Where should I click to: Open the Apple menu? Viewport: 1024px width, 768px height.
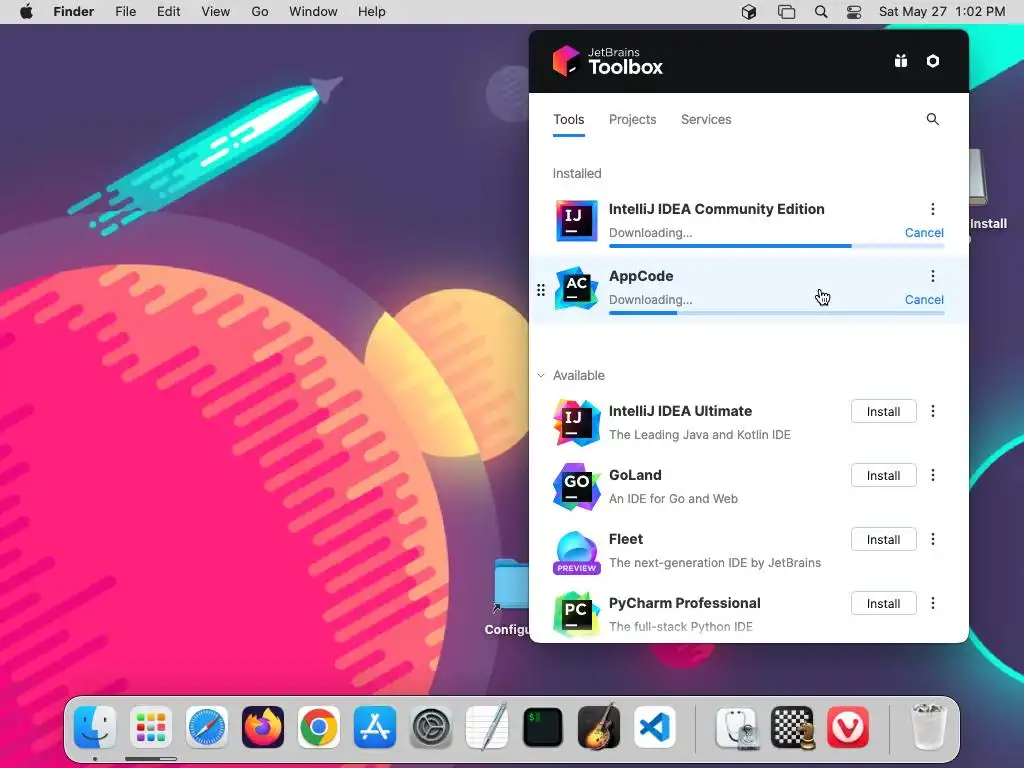point(26,12)
